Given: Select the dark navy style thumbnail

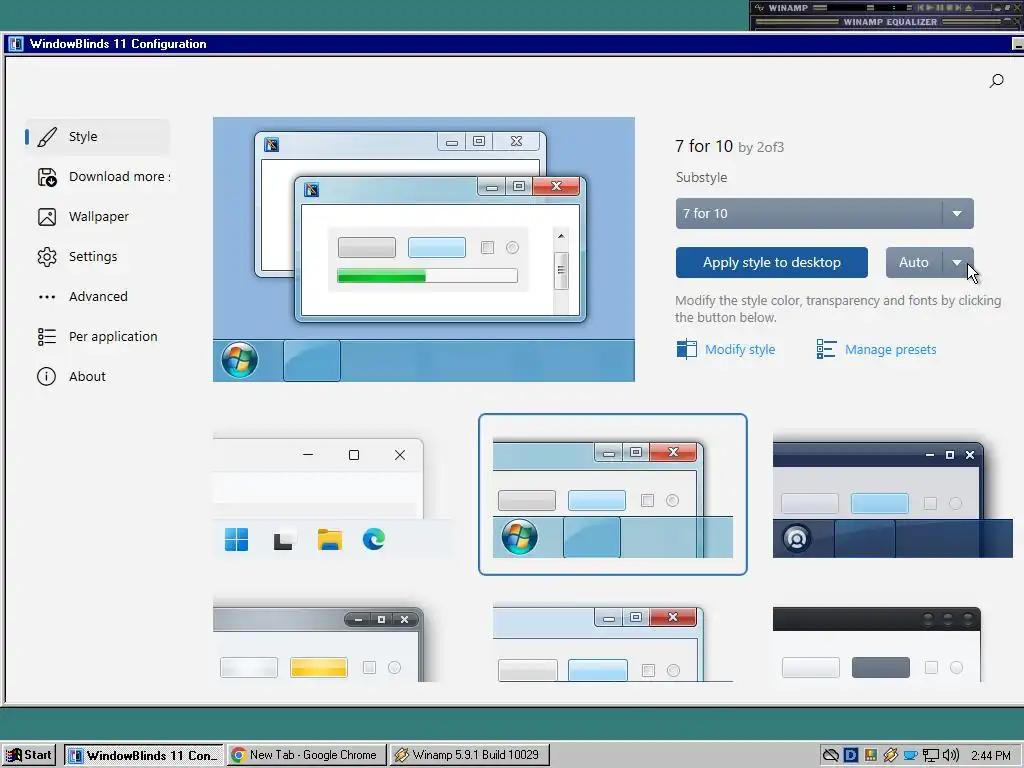Looking at the screenshot, I should click(x=893, y=495).
